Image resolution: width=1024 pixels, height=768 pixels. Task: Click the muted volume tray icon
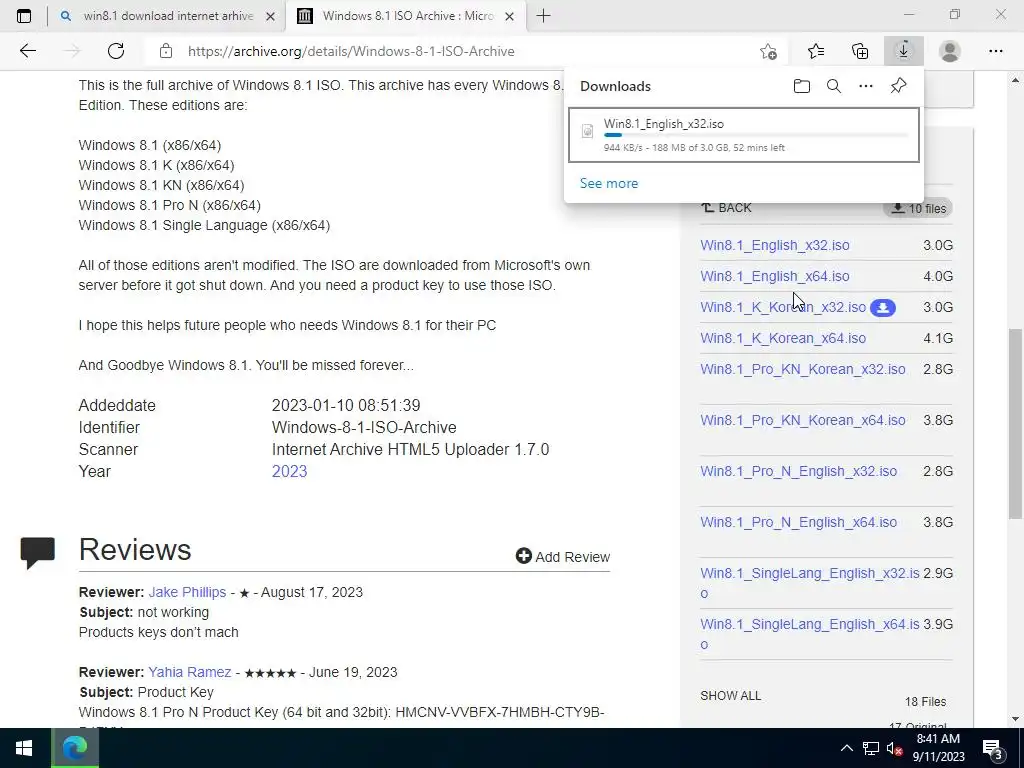[895, 749]
